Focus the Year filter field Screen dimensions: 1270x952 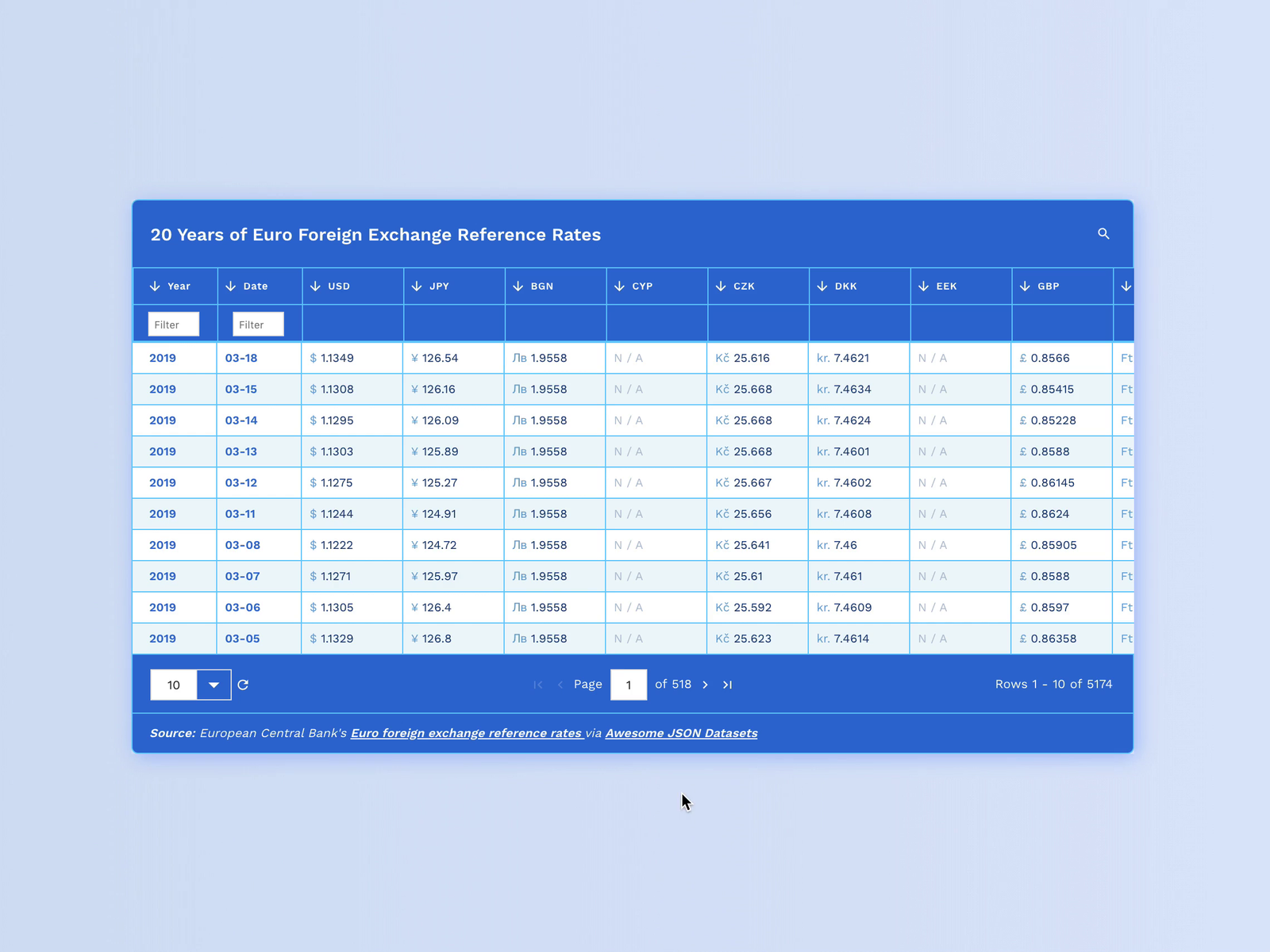click(x=174, y=324)
